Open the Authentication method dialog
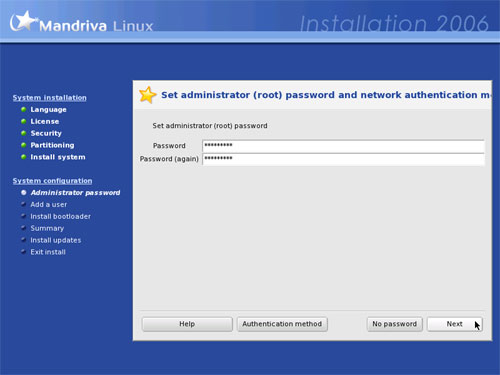The image size is (500, 375). (282, 324)
